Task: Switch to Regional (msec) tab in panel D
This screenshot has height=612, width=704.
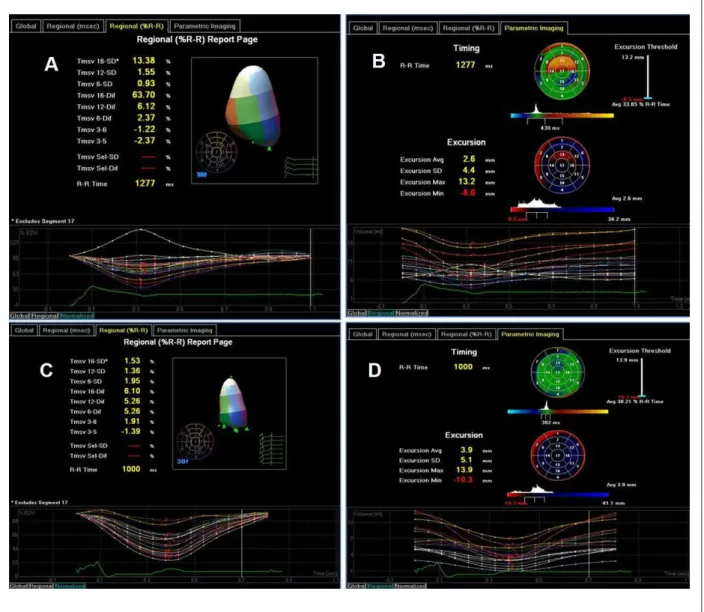Action: tap(406, 334)
